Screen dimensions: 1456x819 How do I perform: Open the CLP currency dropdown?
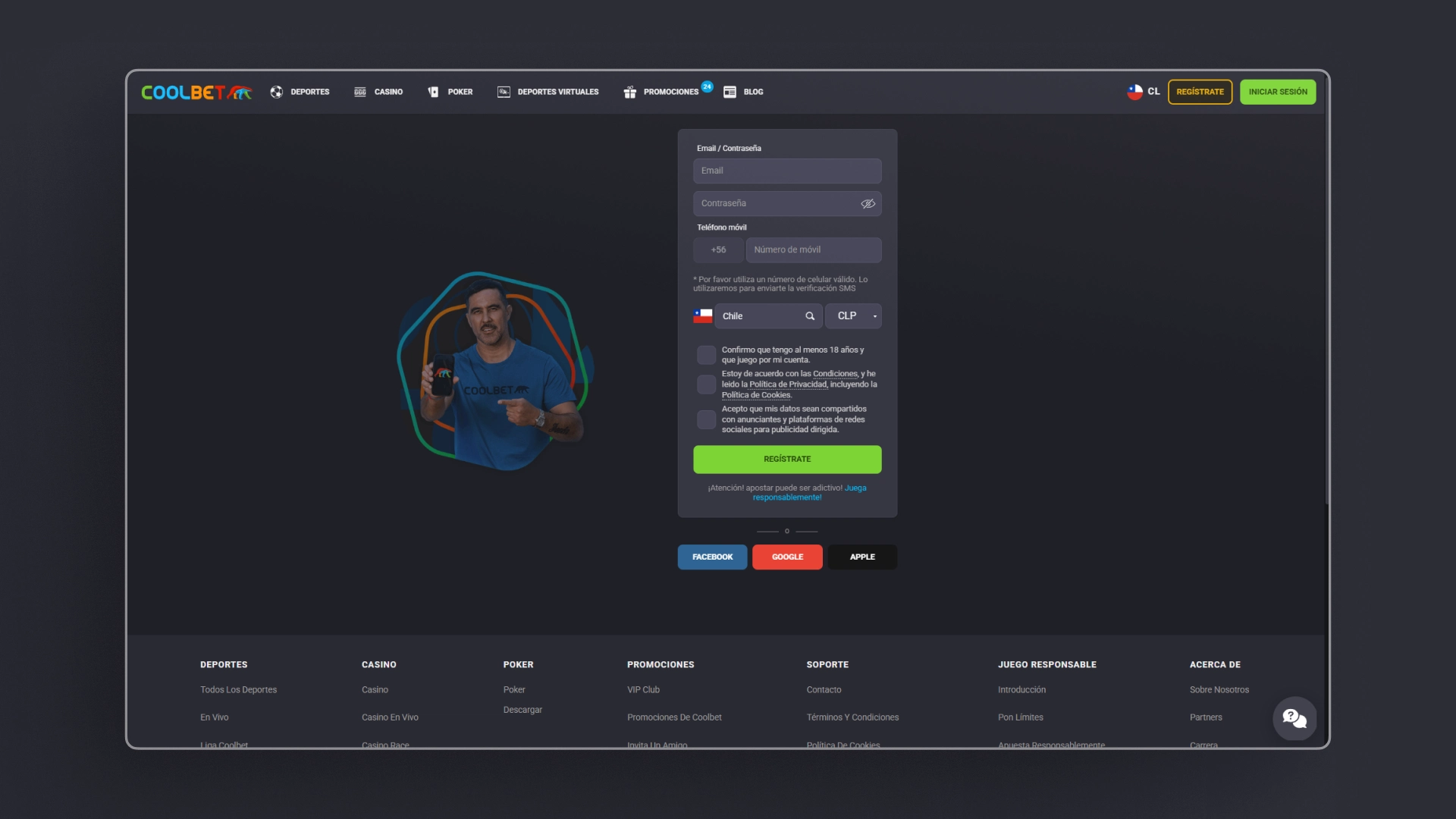(853, 316)
